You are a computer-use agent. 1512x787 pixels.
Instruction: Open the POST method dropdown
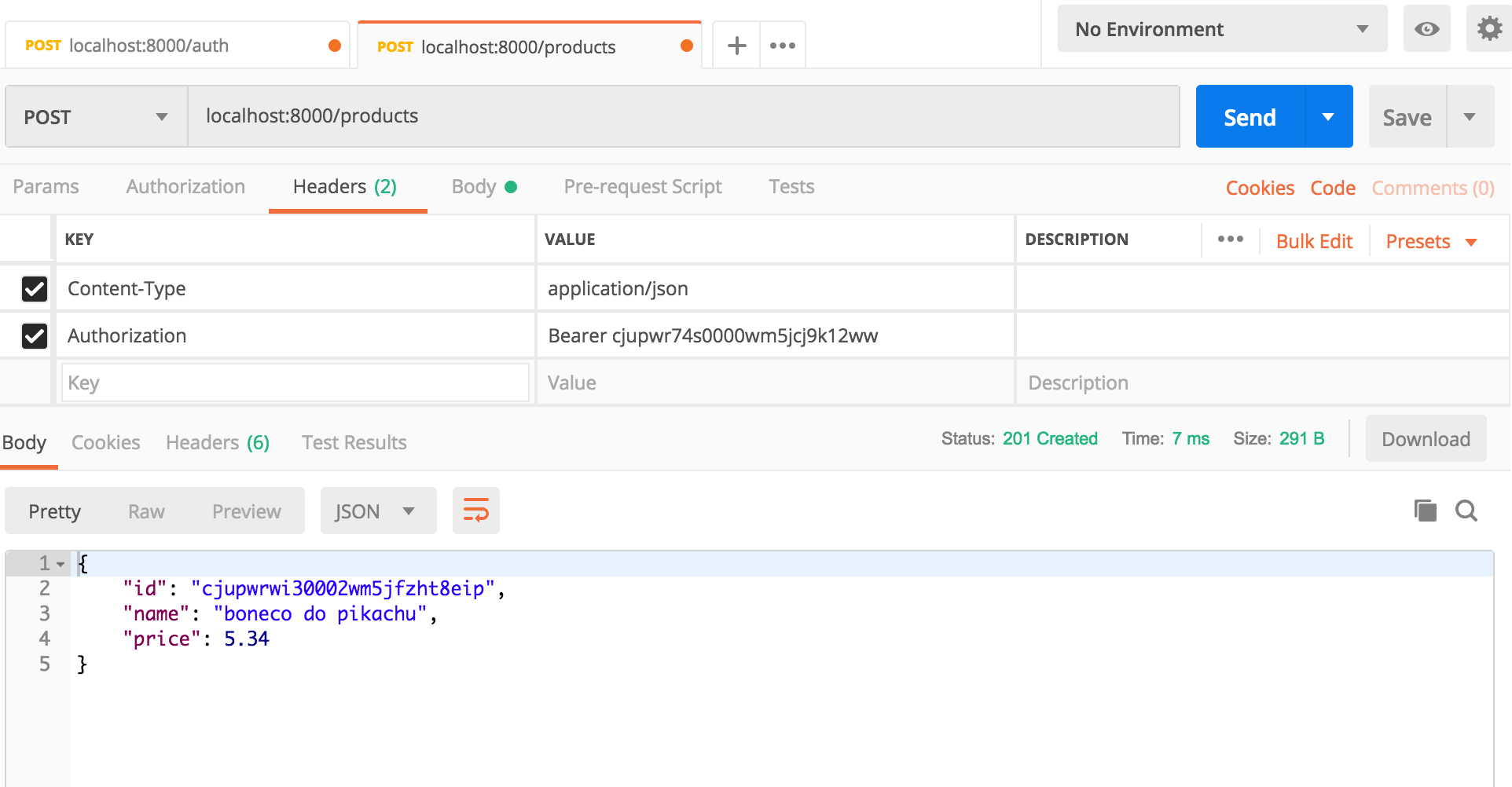click(94, 116)
